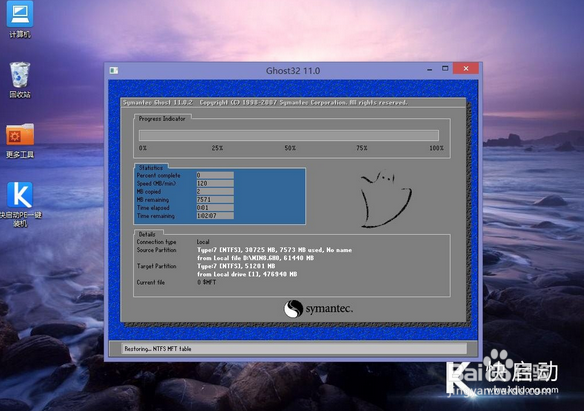Click the 25% progress scale mark
Image resolution: width=584 pixels, height=411 pixels.
(217, 148)
